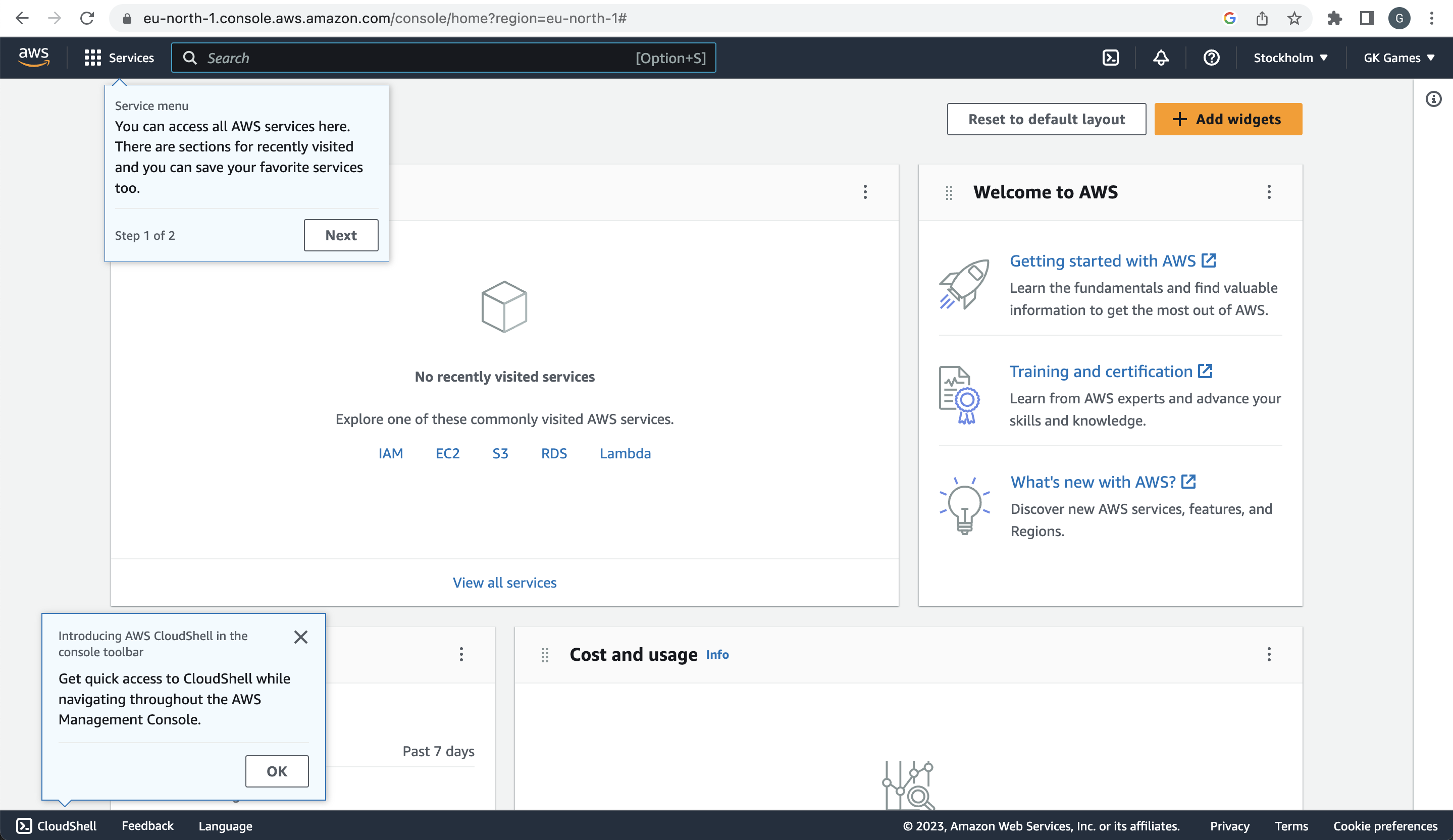This screenshot has width=1453, height=840.
Task: Click the IAM service link
Action: pos(390,453)
